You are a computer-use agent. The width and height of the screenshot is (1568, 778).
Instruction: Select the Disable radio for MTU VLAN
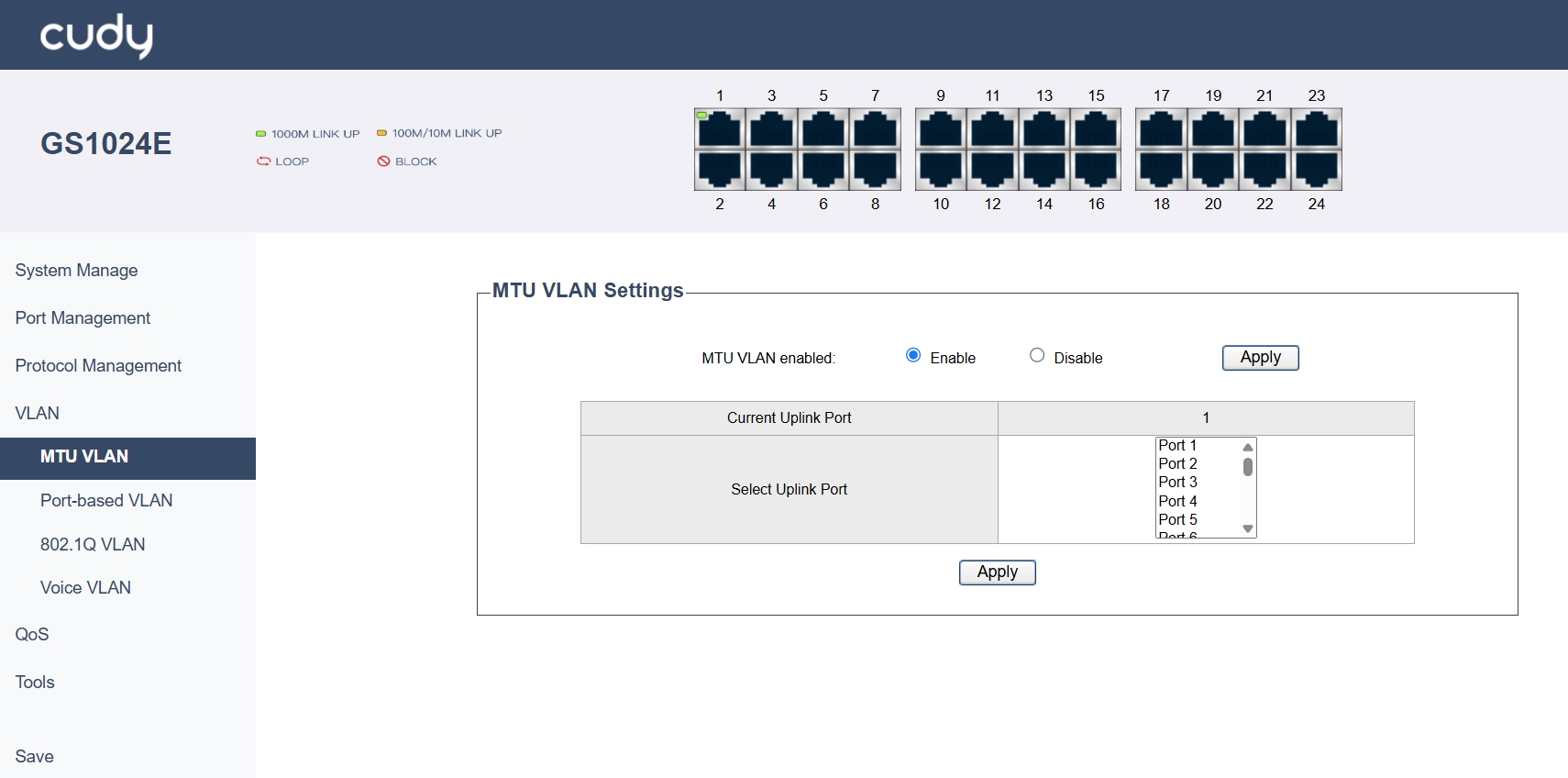coord(1037,356)
